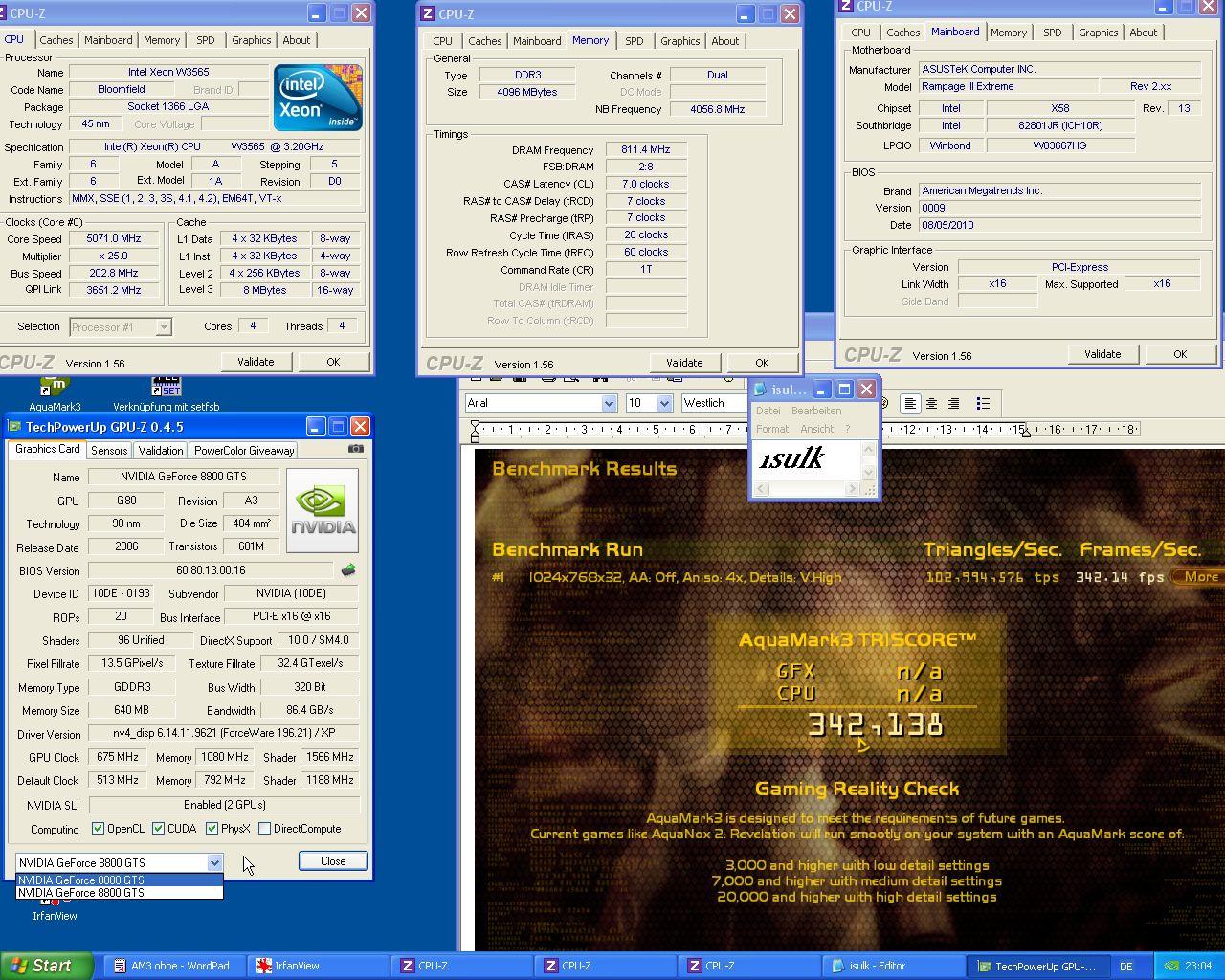Click the NVIDIA logo in GPU-Z
This screenshot has height=980, width=1225.
pos(323,510)
